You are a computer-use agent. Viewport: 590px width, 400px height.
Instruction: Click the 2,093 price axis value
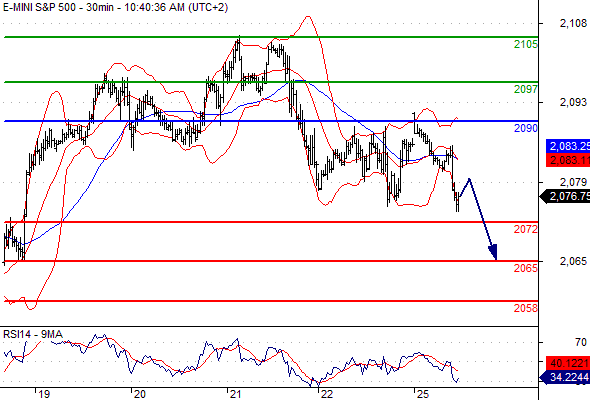(x=573, y=102)
